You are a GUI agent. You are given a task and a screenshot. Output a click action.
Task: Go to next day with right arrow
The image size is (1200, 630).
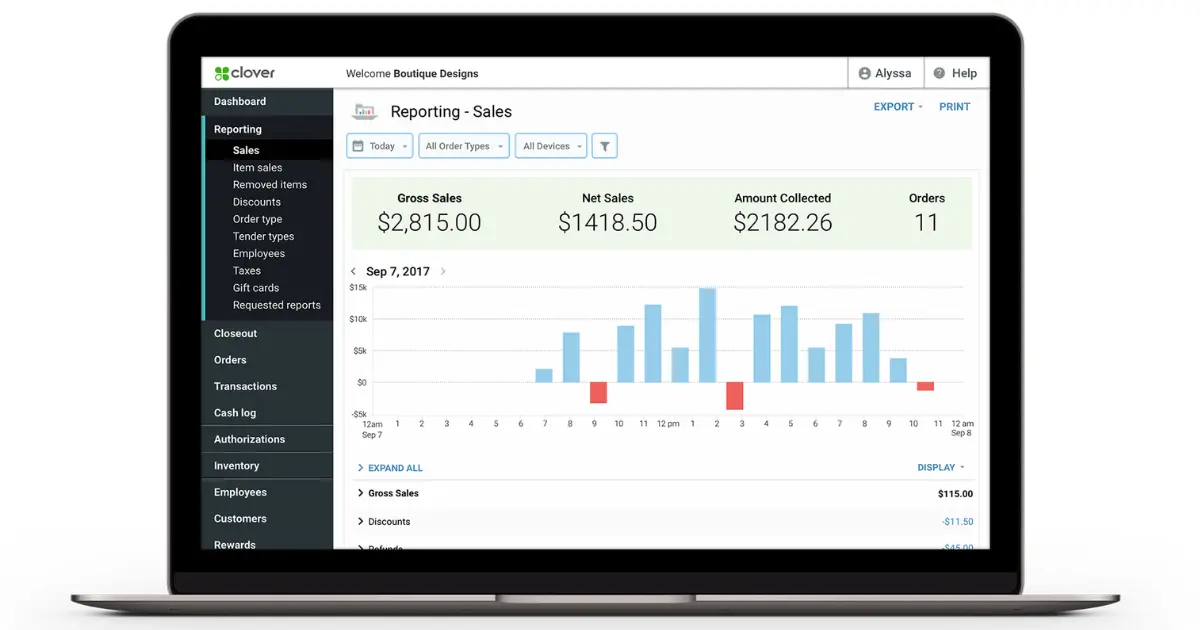[x=443, y=271]
